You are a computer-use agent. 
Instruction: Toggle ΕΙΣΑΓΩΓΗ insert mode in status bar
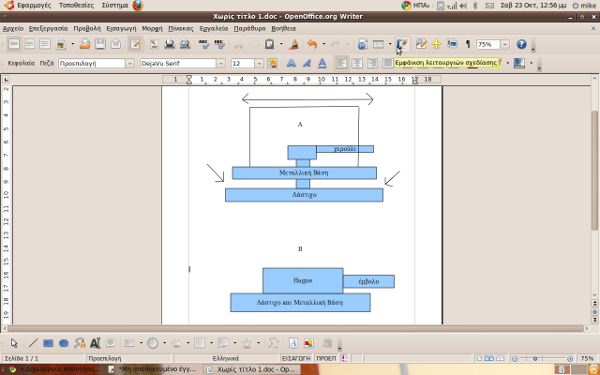[296, 359]
